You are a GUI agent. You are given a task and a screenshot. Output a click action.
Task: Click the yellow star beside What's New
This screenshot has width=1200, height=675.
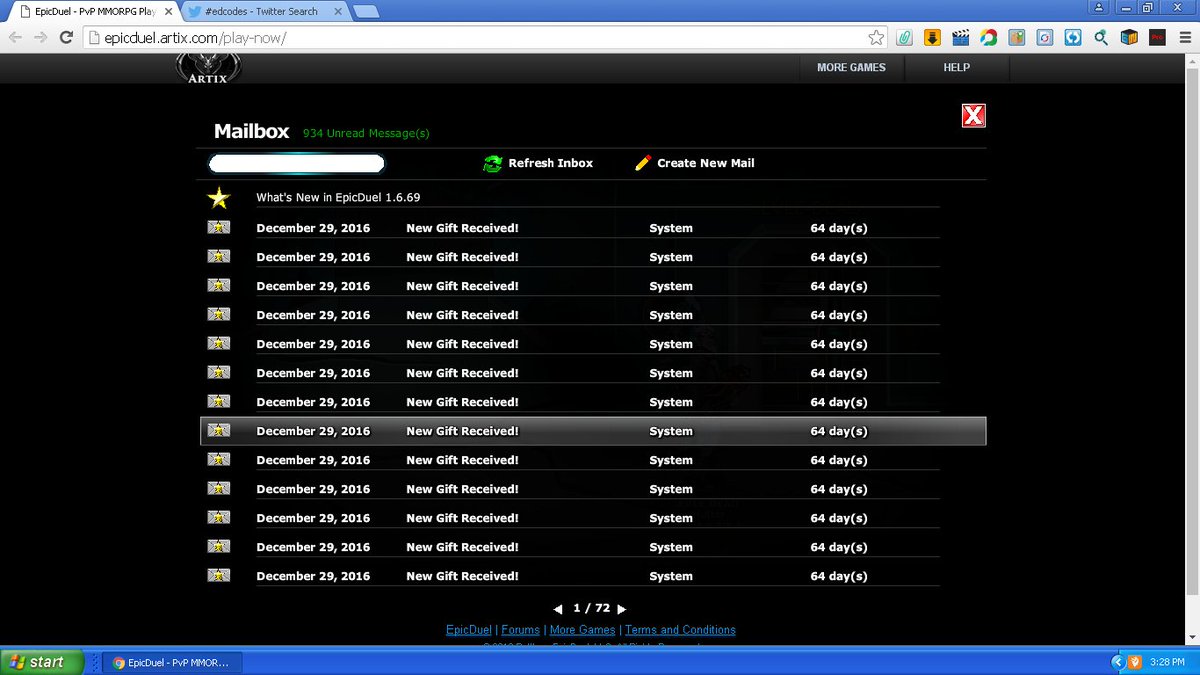218,198
